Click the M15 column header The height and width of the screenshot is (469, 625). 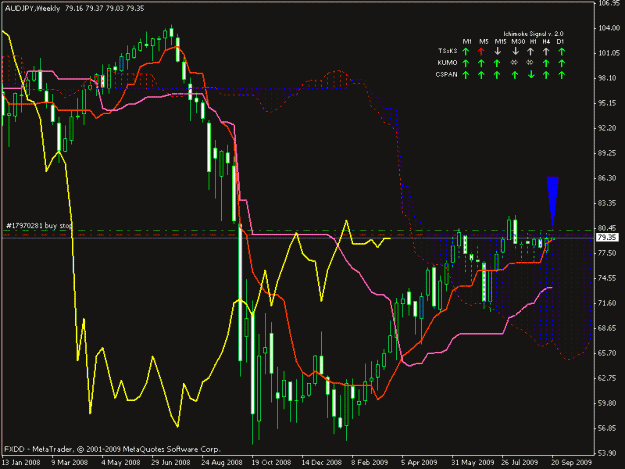(x=500, y=41)
